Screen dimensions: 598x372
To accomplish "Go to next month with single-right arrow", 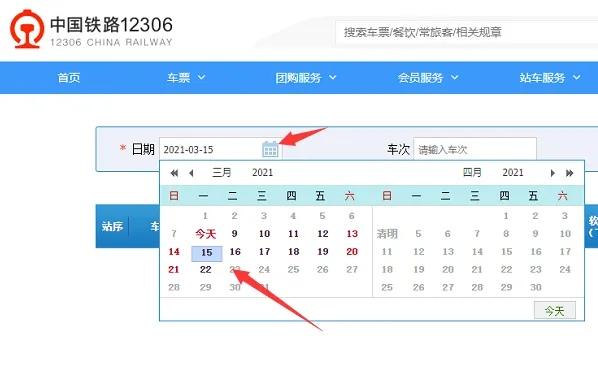I will [x=552, y=173].
